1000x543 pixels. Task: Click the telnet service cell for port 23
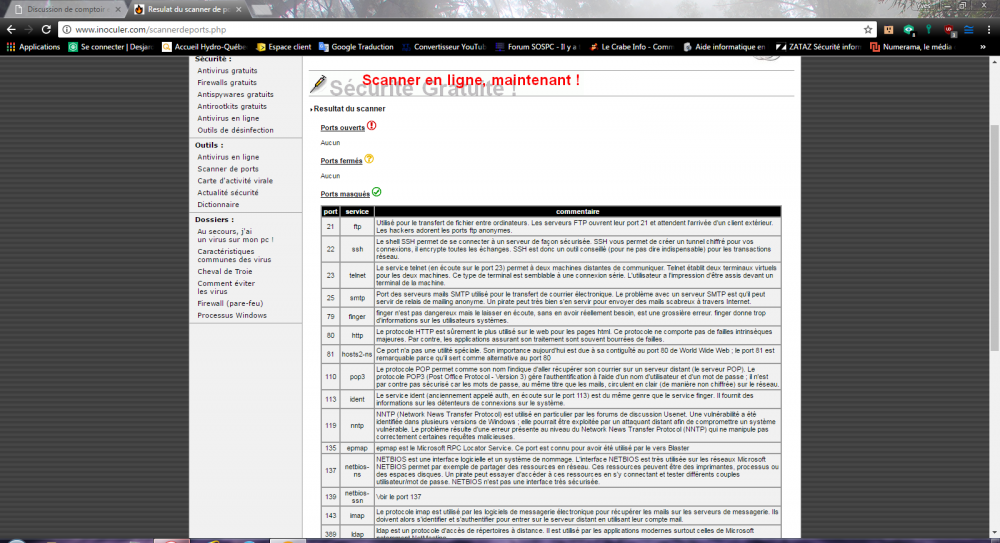coord(357,276)
